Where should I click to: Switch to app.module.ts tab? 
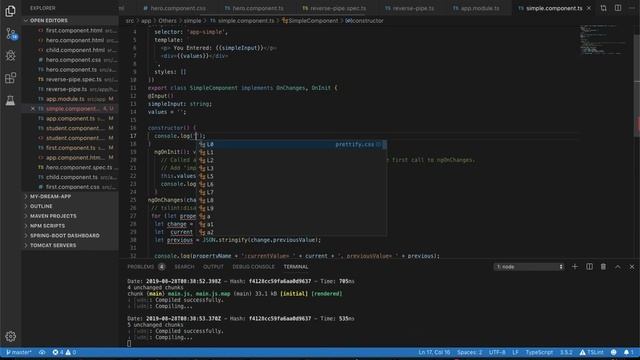(477, 8)
